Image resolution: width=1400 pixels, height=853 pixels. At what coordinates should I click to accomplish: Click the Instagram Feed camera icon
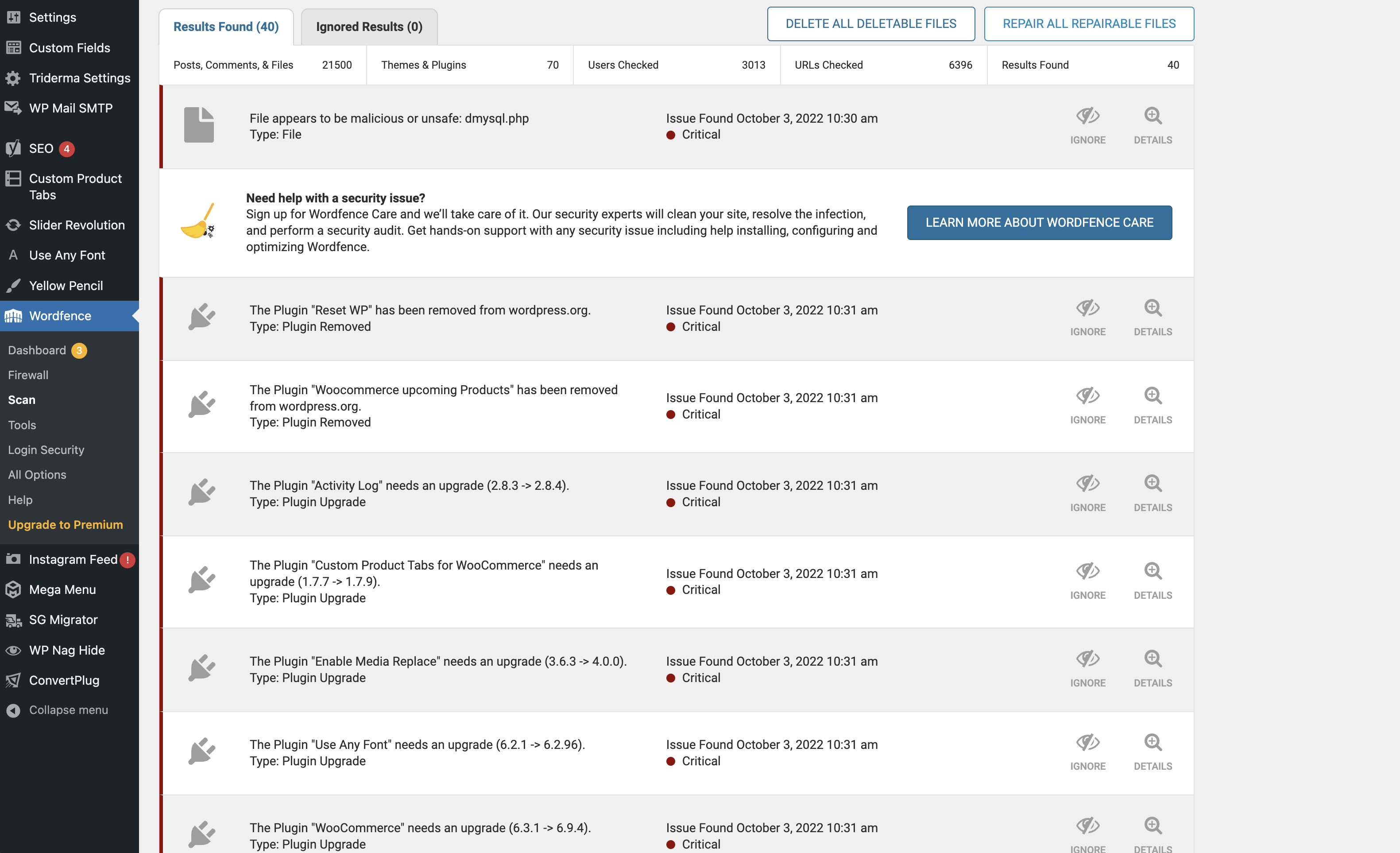point(13,559)
